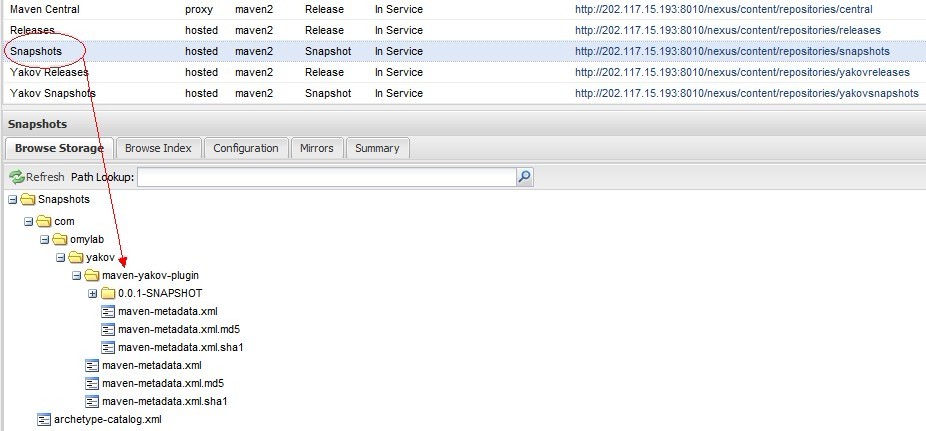This screenshot has width=926, height=431.
Task: Collapse the com folder node
Action: pyautogui.click(x=29, y=221)
